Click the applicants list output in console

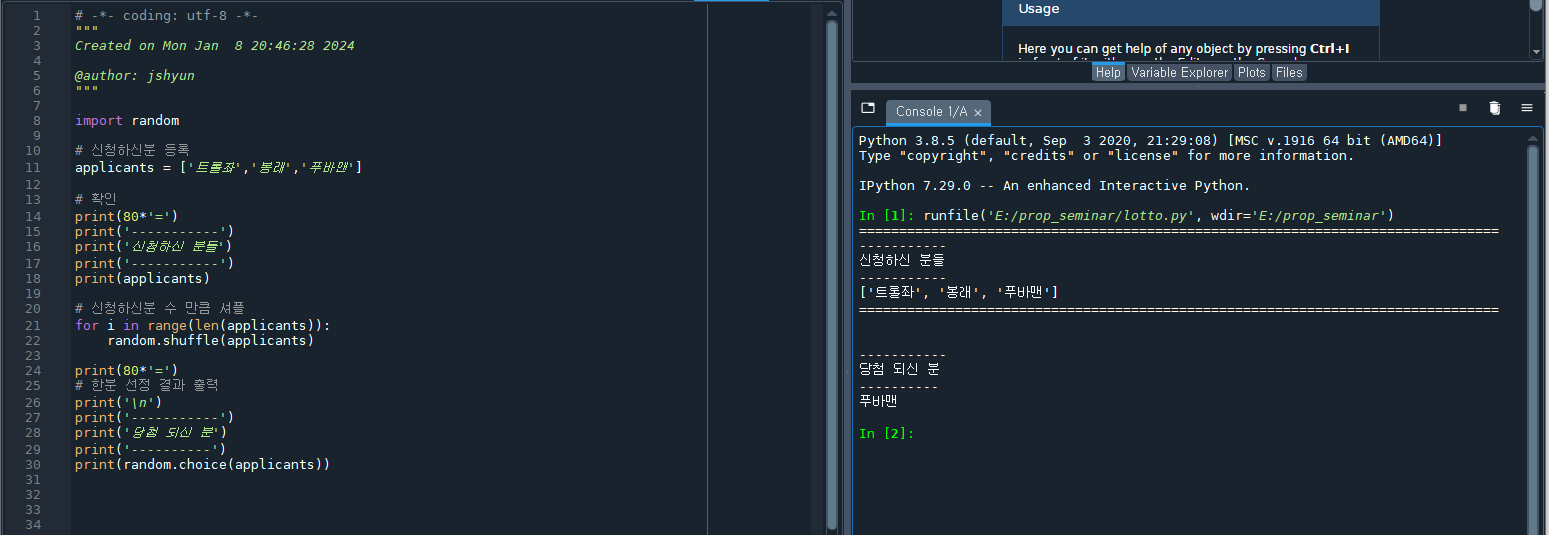click(x=959, y=292)
